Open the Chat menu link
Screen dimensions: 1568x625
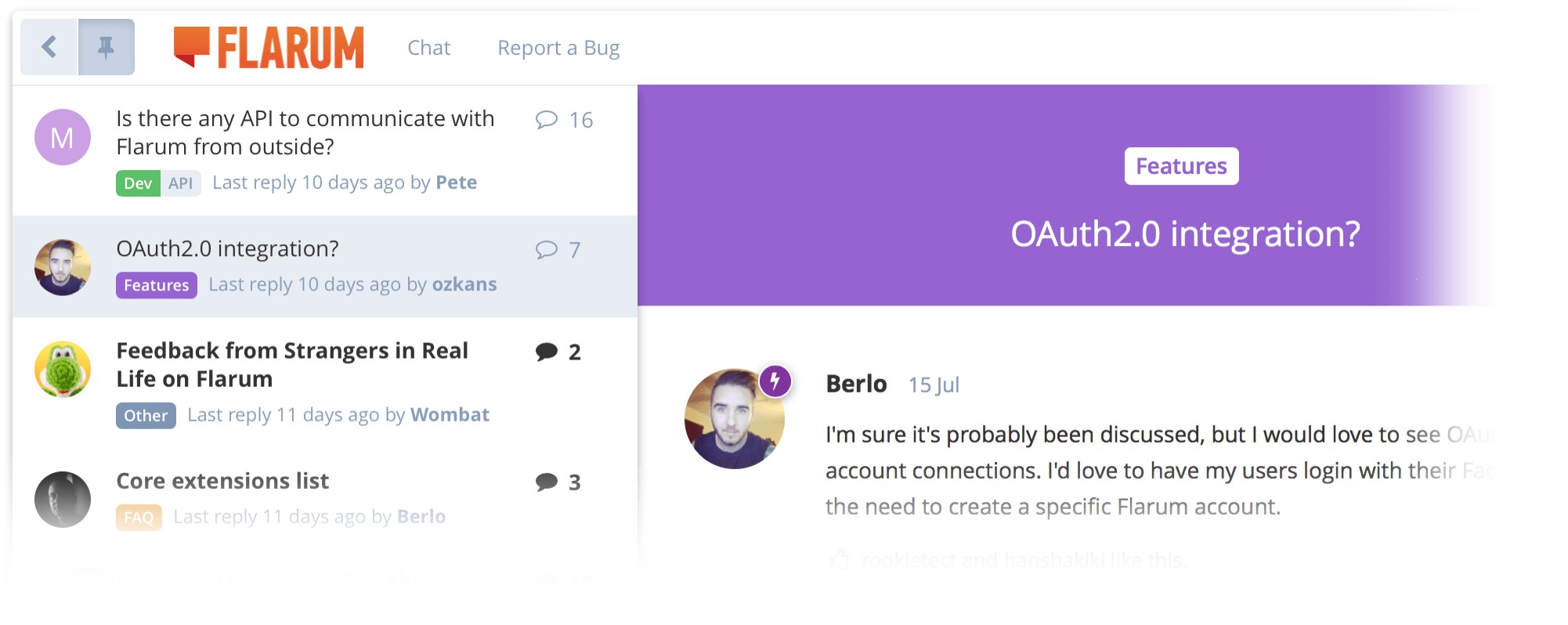point(428,48)
